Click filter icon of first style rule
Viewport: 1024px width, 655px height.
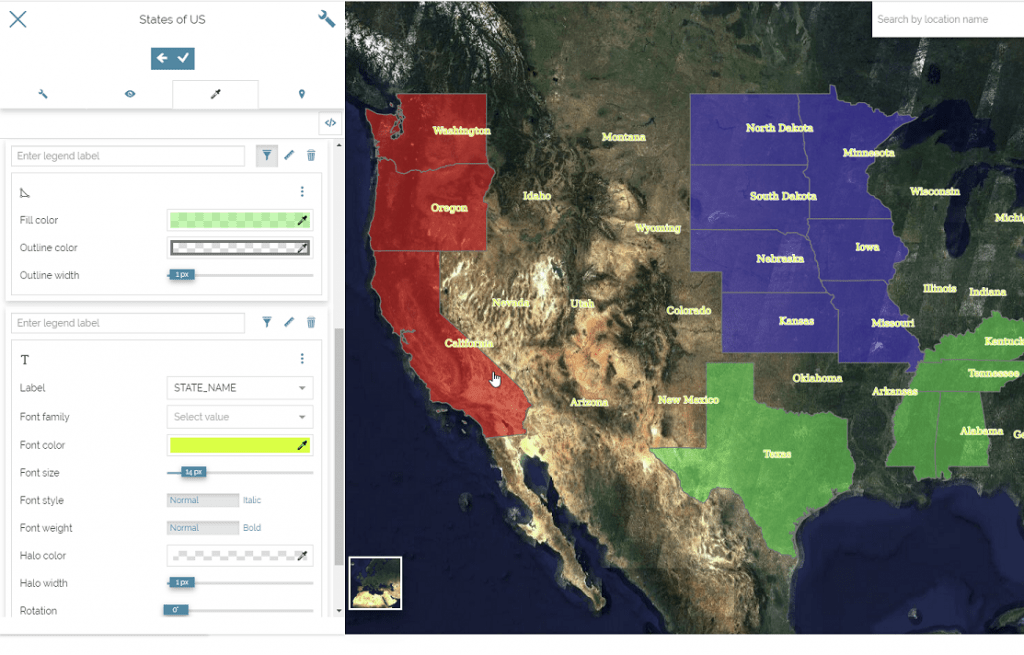click(267, 156)
